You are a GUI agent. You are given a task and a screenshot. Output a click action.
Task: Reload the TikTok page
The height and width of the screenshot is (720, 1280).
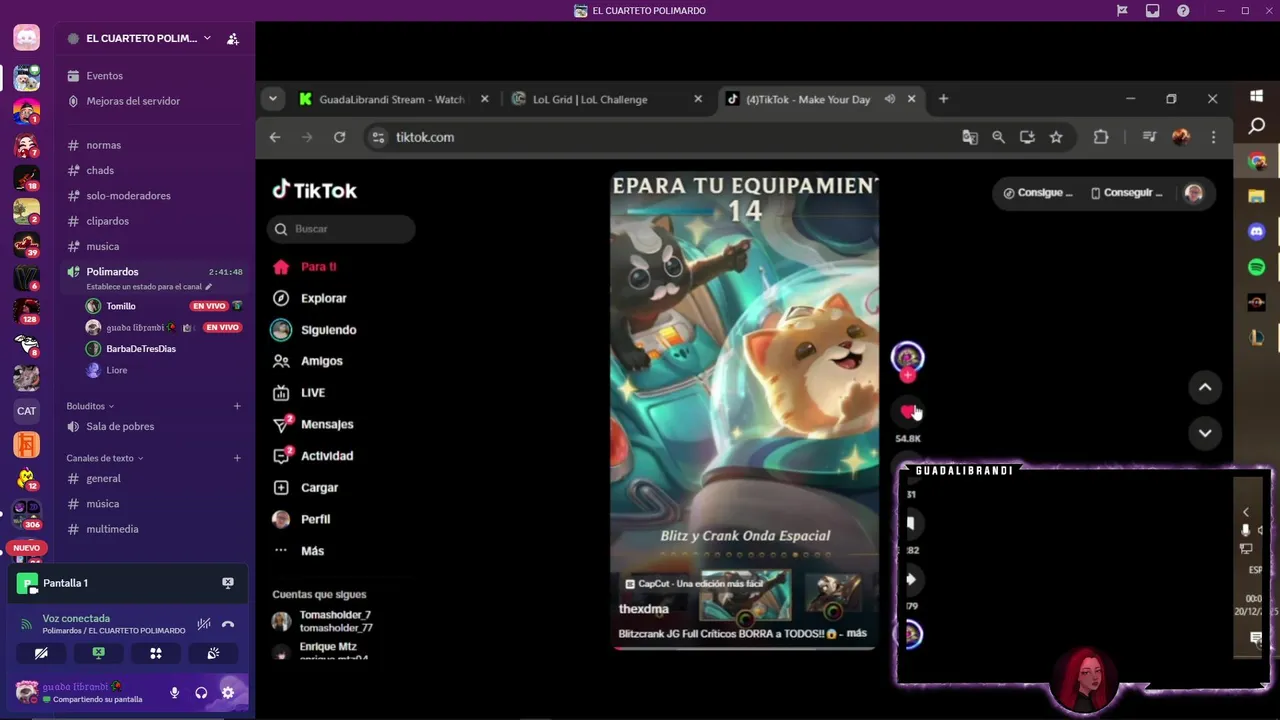[x=340, y=137]
